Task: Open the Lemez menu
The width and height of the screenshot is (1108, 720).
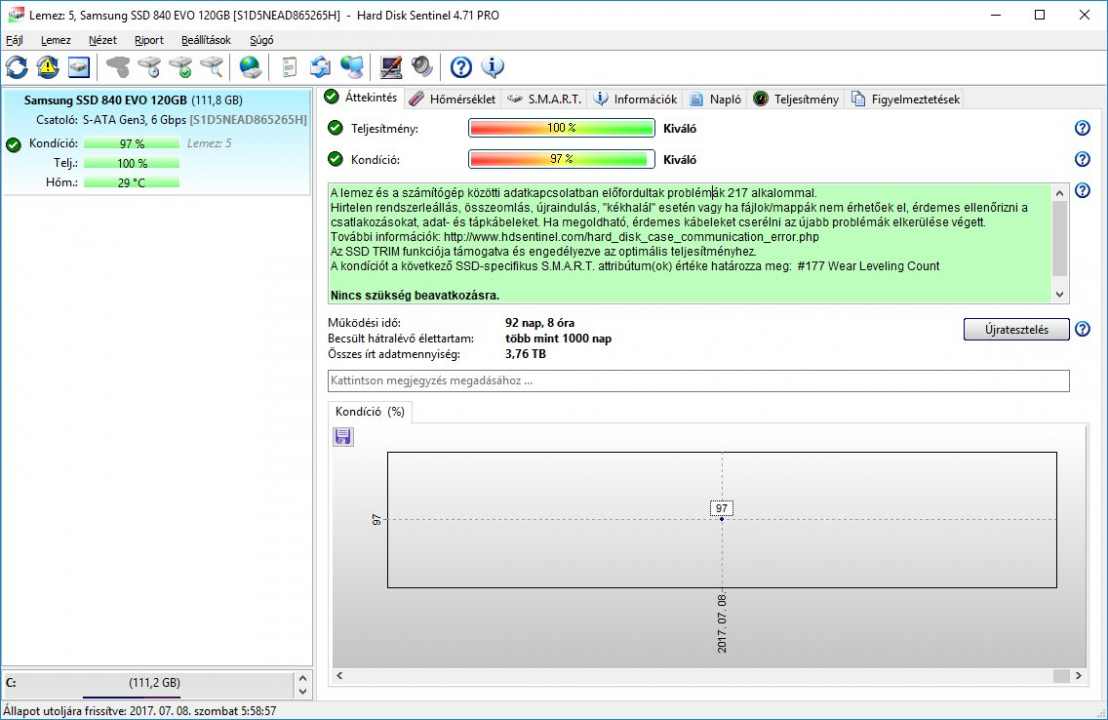Action: [x=56, y=40]
